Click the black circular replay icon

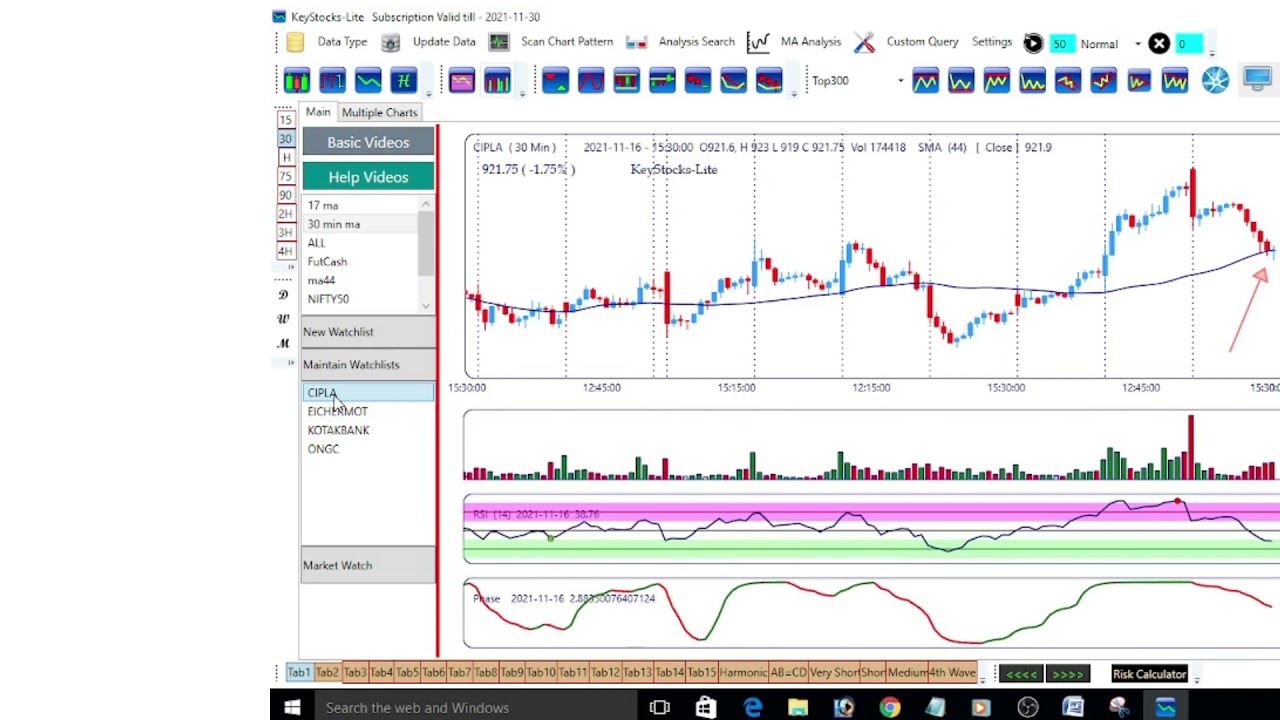[x=1033, y=43]
